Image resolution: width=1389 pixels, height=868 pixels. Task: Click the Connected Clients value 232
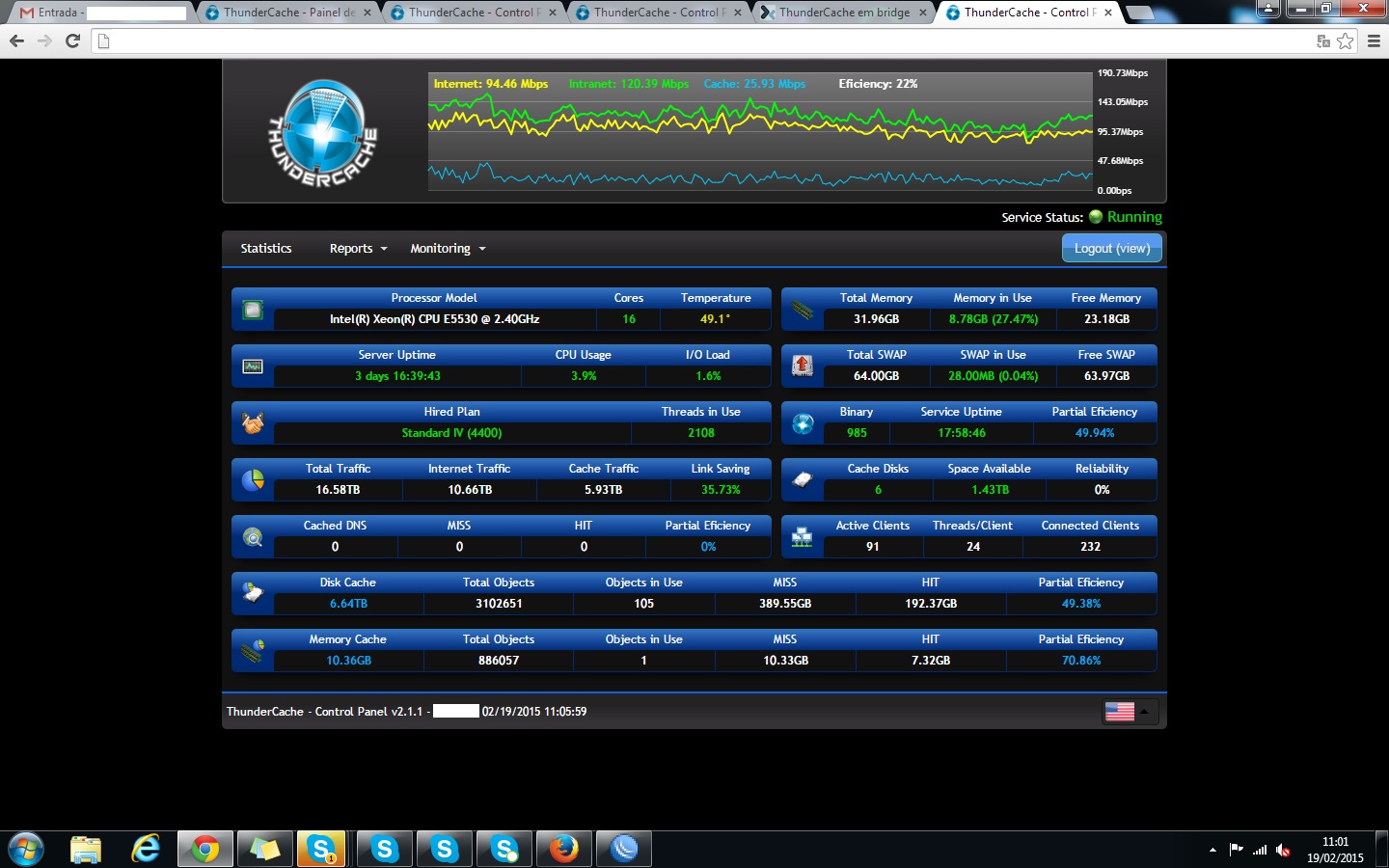(1090, 547)
